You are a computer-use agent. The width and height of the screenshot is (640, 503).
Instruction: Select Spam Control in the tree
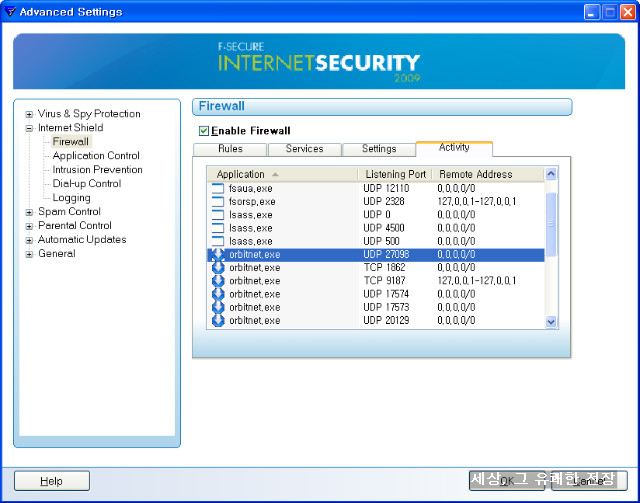tap(69, 211)
